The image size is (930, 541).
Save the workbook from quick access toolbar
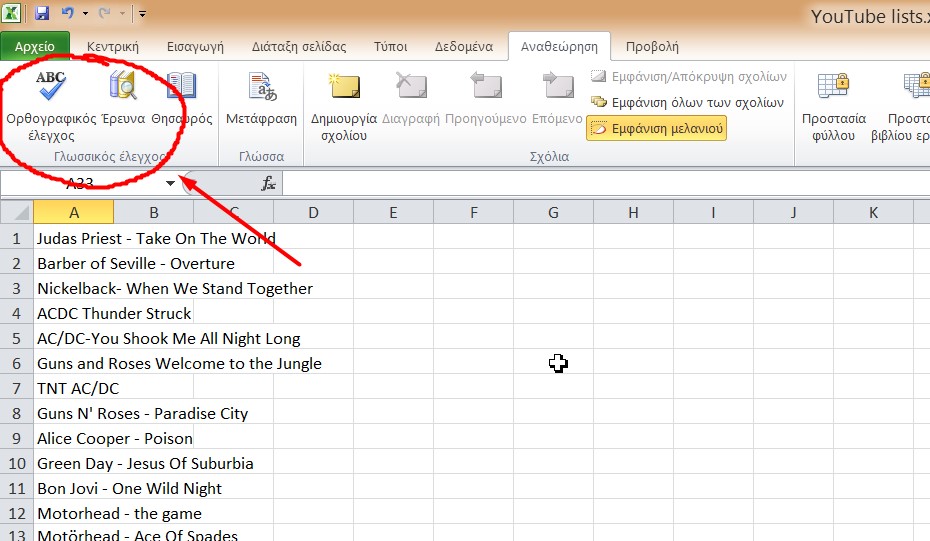coord(42,14)
